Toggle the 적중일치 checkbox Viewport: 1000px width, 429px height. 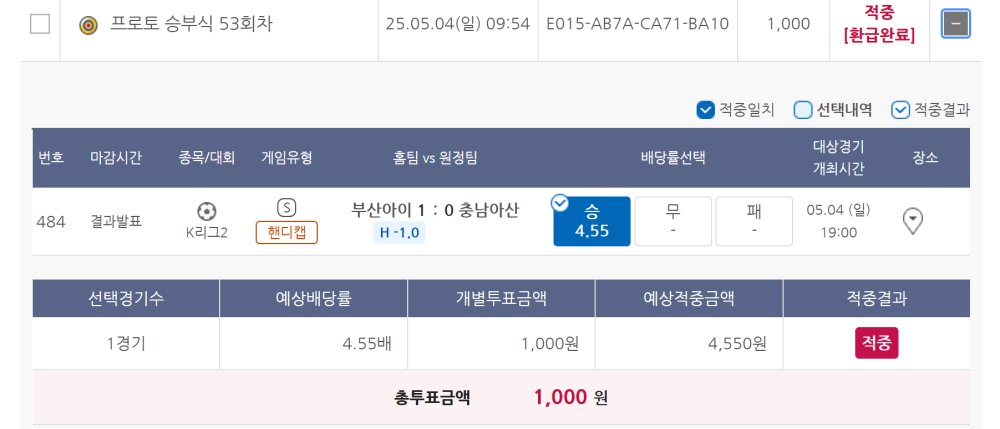[705, 110]
